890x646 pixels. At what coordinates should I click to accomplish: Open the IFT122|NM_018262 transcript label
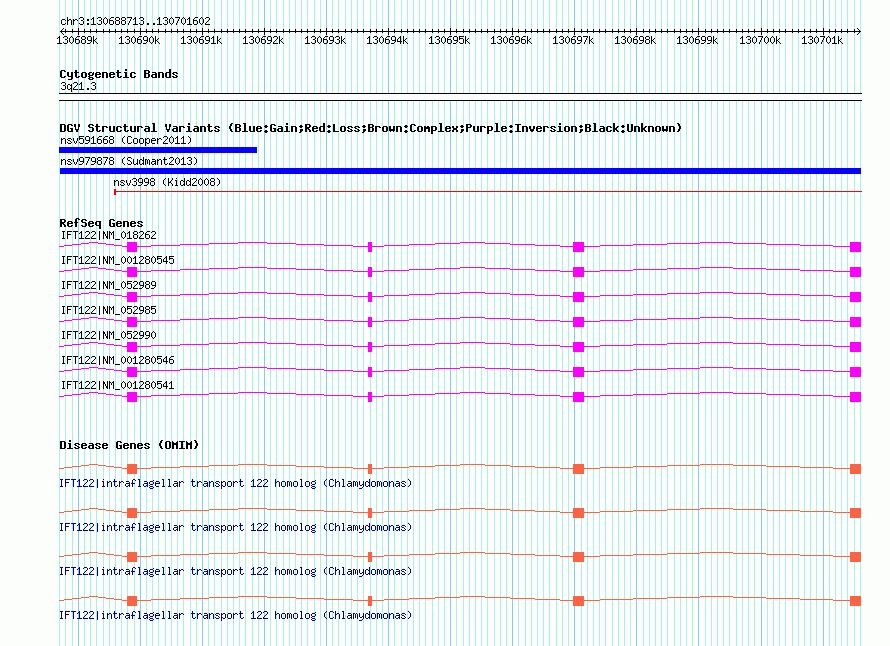(x=108, y=235)
